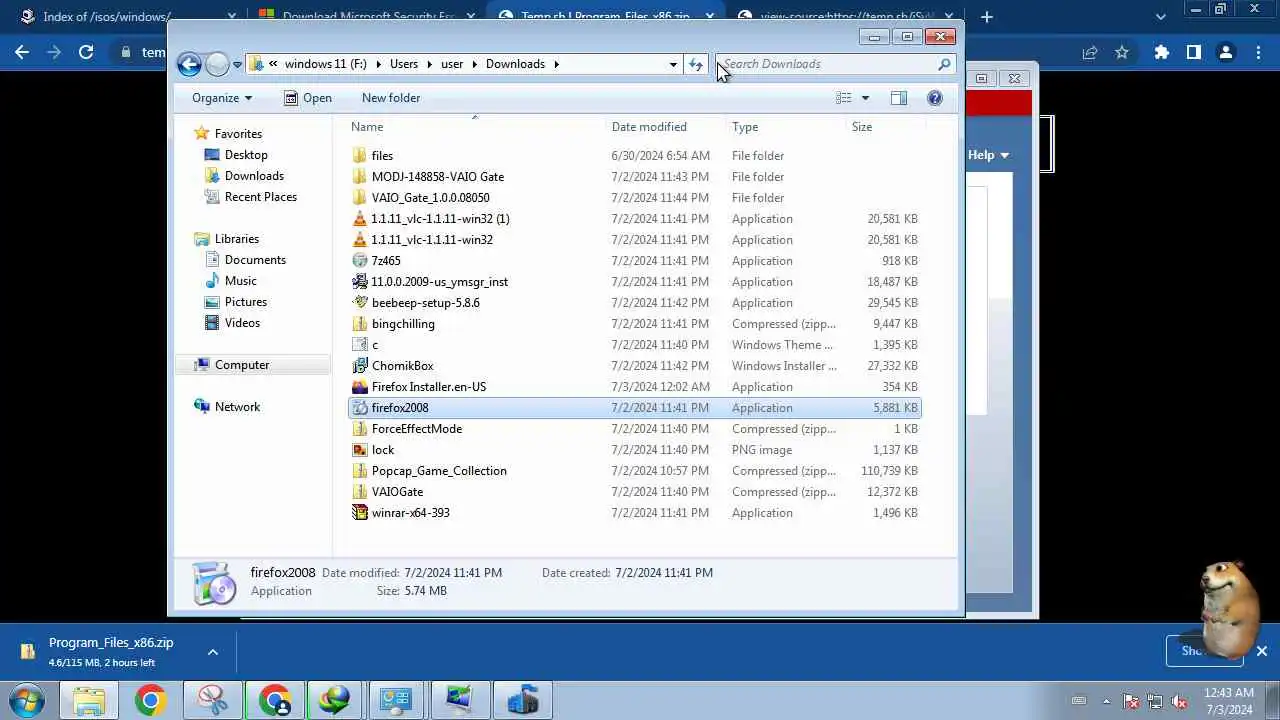Open a new Chrome tab

point(987,17)
